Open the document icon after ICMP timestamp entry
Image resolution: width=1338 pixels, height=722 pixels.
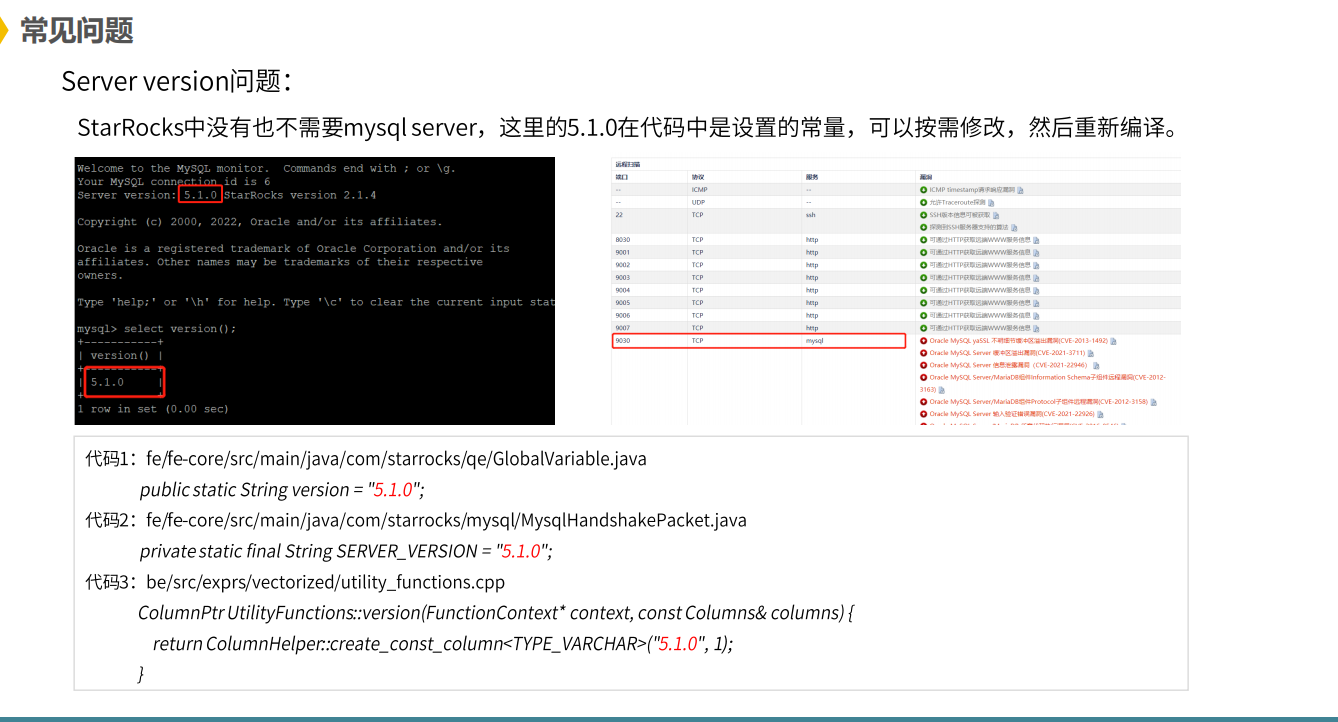pyautogui.click(x=1020, y=190)
